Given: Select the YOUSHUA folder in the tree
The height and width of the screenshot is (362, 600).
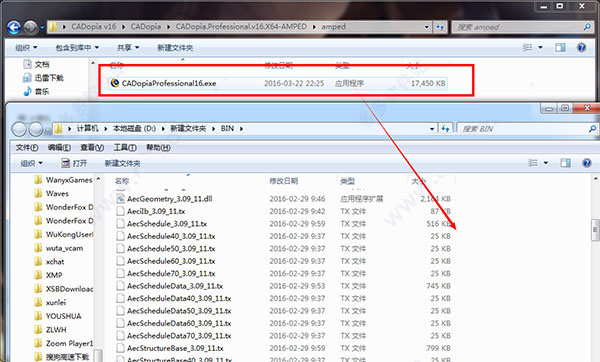Looking at the screenshot, I should [57, 316].
